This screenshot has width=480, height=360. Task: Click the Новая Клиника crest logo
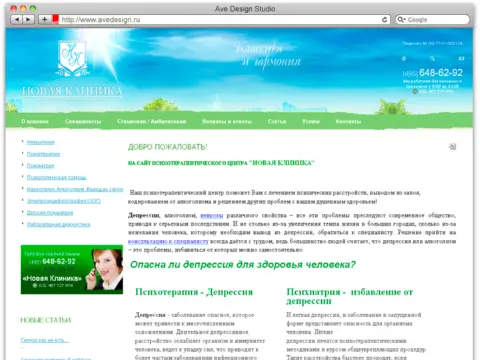pos(73,58)
